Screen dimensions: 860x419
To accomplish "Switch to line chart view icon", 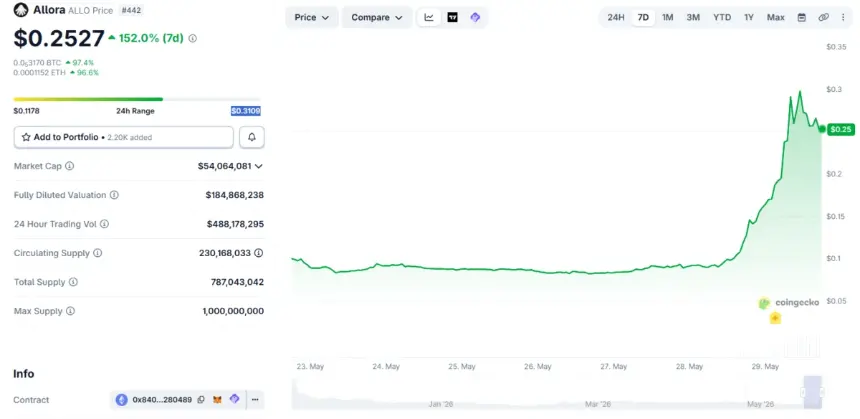I will [429, 18].
